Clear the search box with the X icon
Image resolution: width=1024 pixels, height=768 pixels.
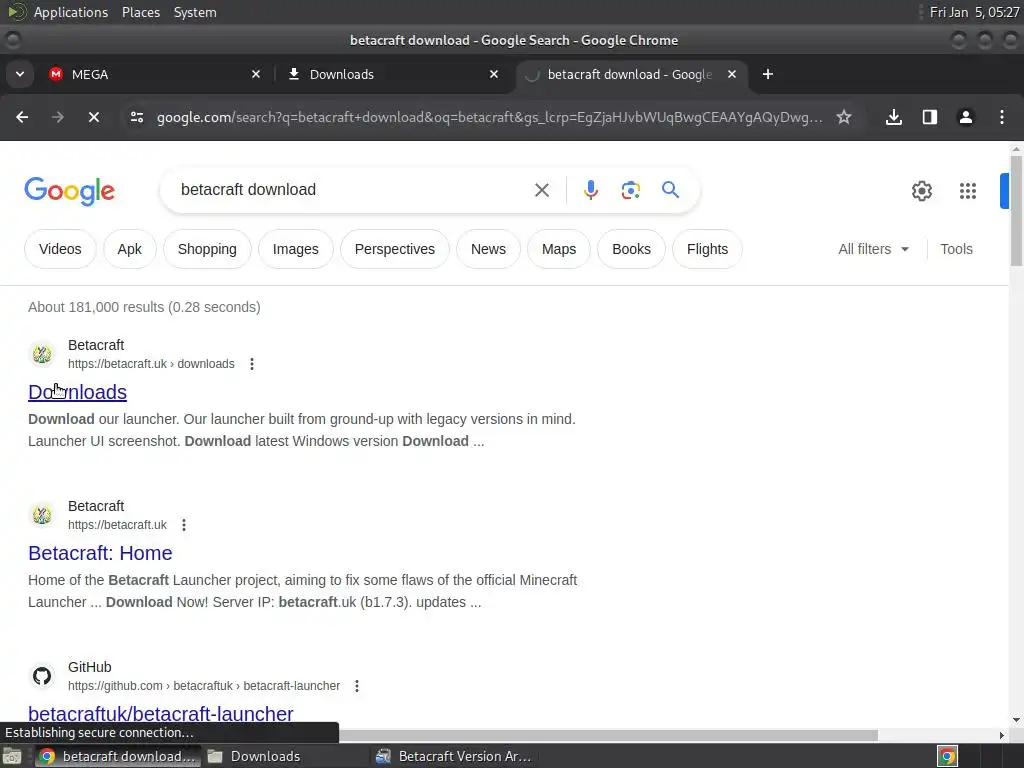tap(541, 190)
